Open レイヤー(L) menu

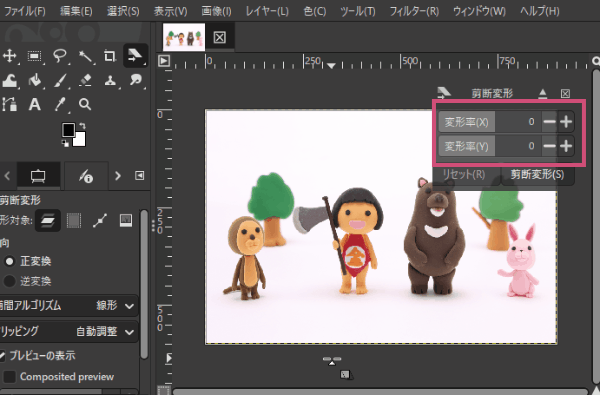click(x=267, y=11)
